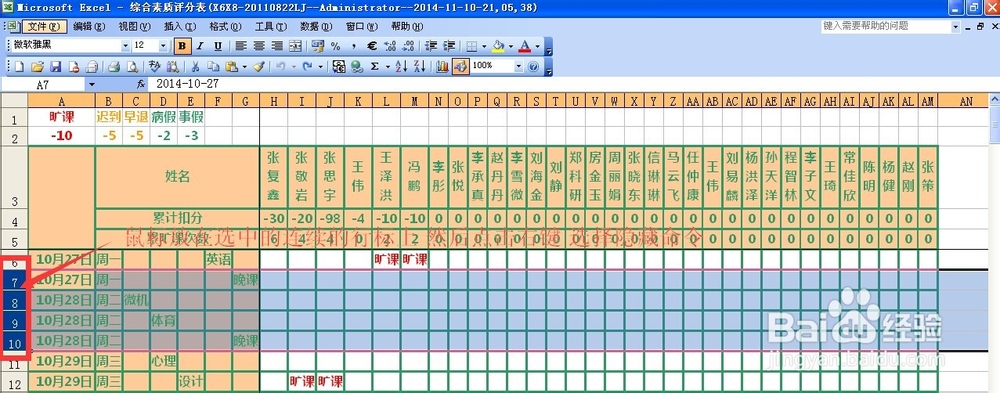Open the 数据 menu
1000x393 pixels.
316,27
